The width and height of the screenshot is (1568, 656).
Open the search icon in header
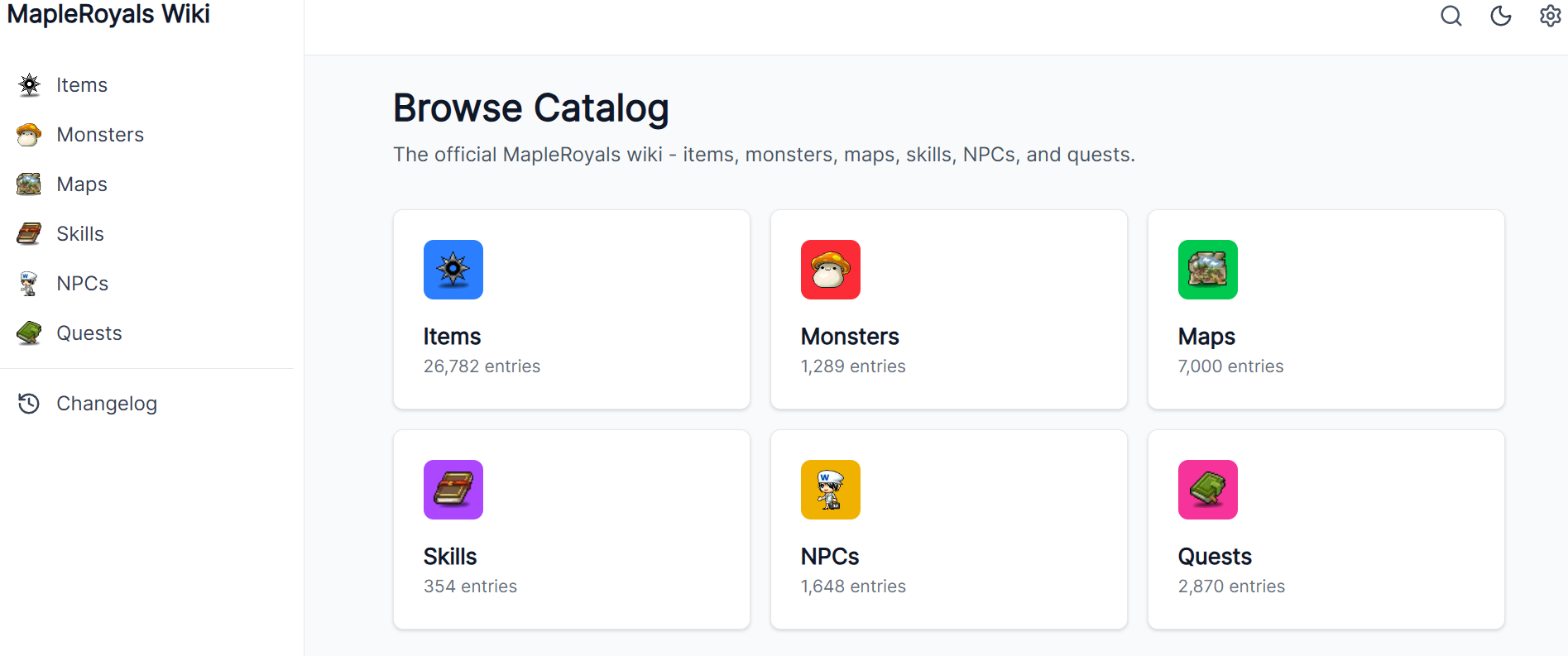point(1451,16)
